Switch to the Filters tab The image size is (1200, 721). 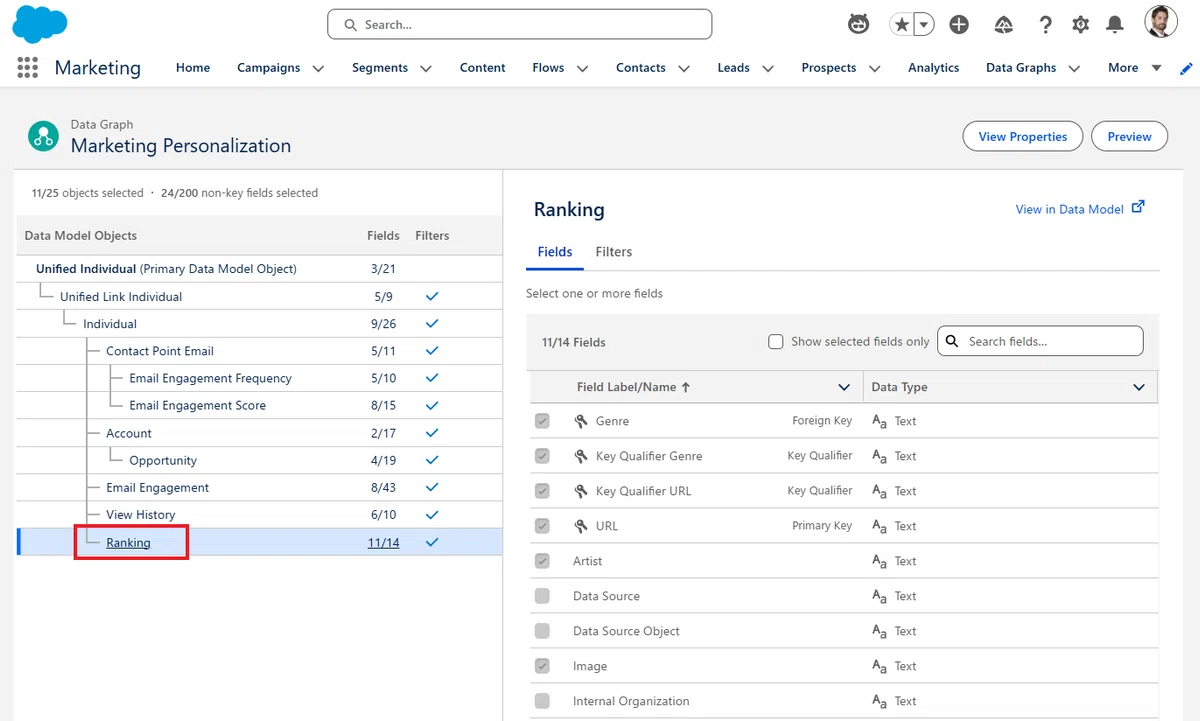pos(614,252)
